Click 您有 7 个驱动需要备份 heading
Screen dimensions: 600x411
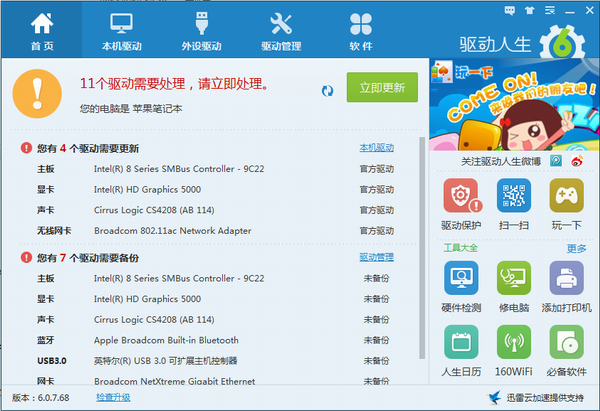click(x=88, y=258)
